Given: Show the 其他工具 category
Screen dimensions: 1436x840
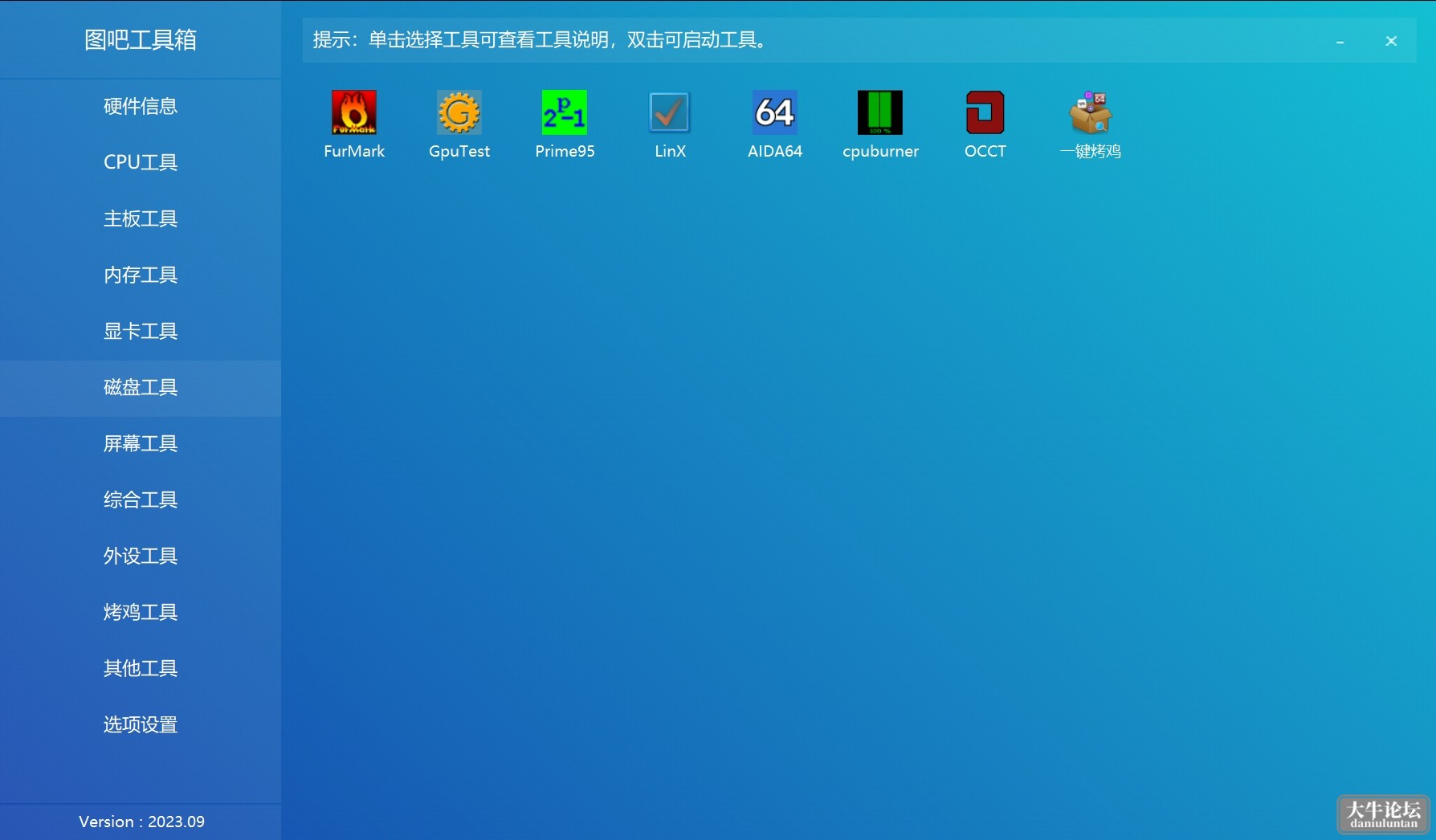Looking at the screenshot, I should [x=141, y=668].
